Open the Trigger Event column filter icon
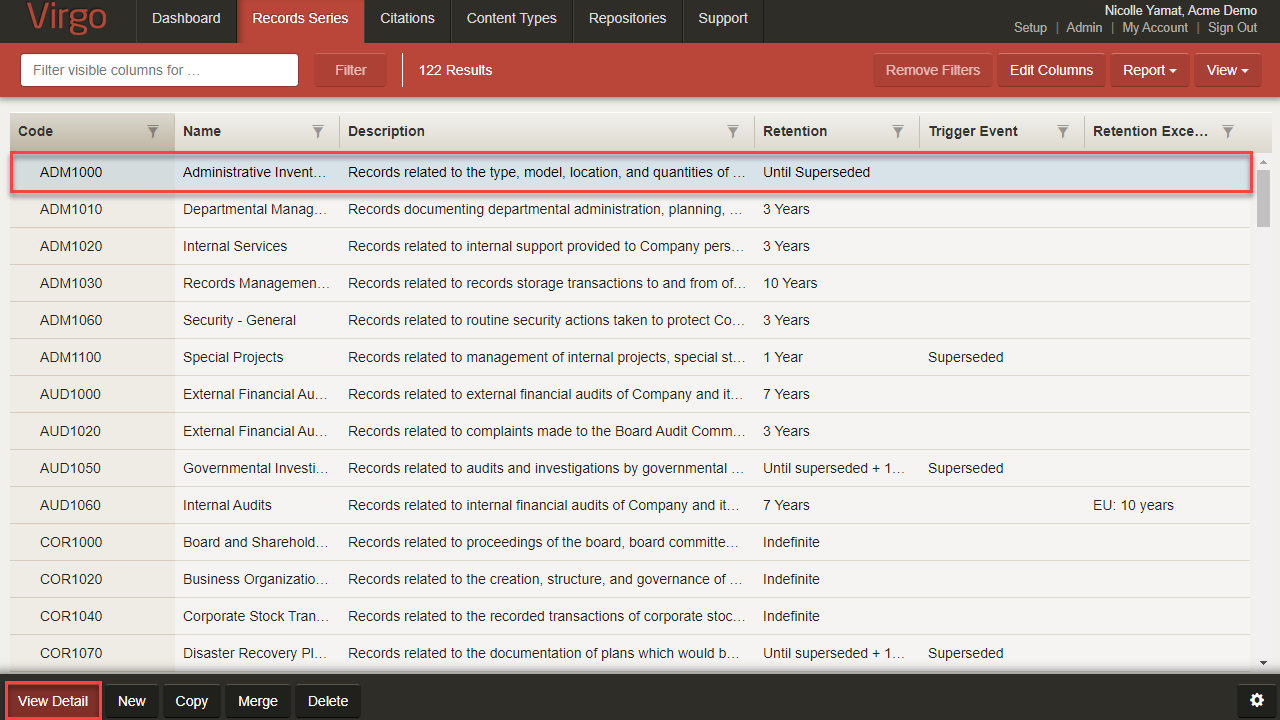The image size is (1280, 720). [x=1063, y=131]
